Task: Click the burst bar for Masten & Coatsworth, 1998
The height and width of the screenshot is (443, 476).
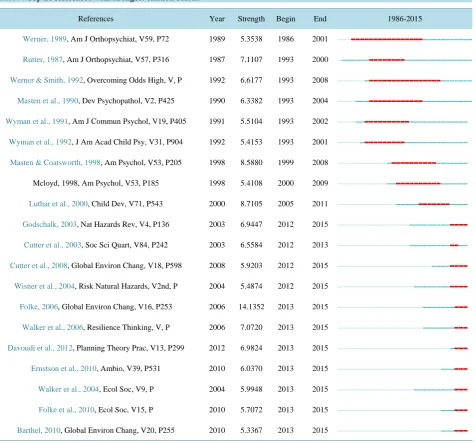Action: (414, 163)
